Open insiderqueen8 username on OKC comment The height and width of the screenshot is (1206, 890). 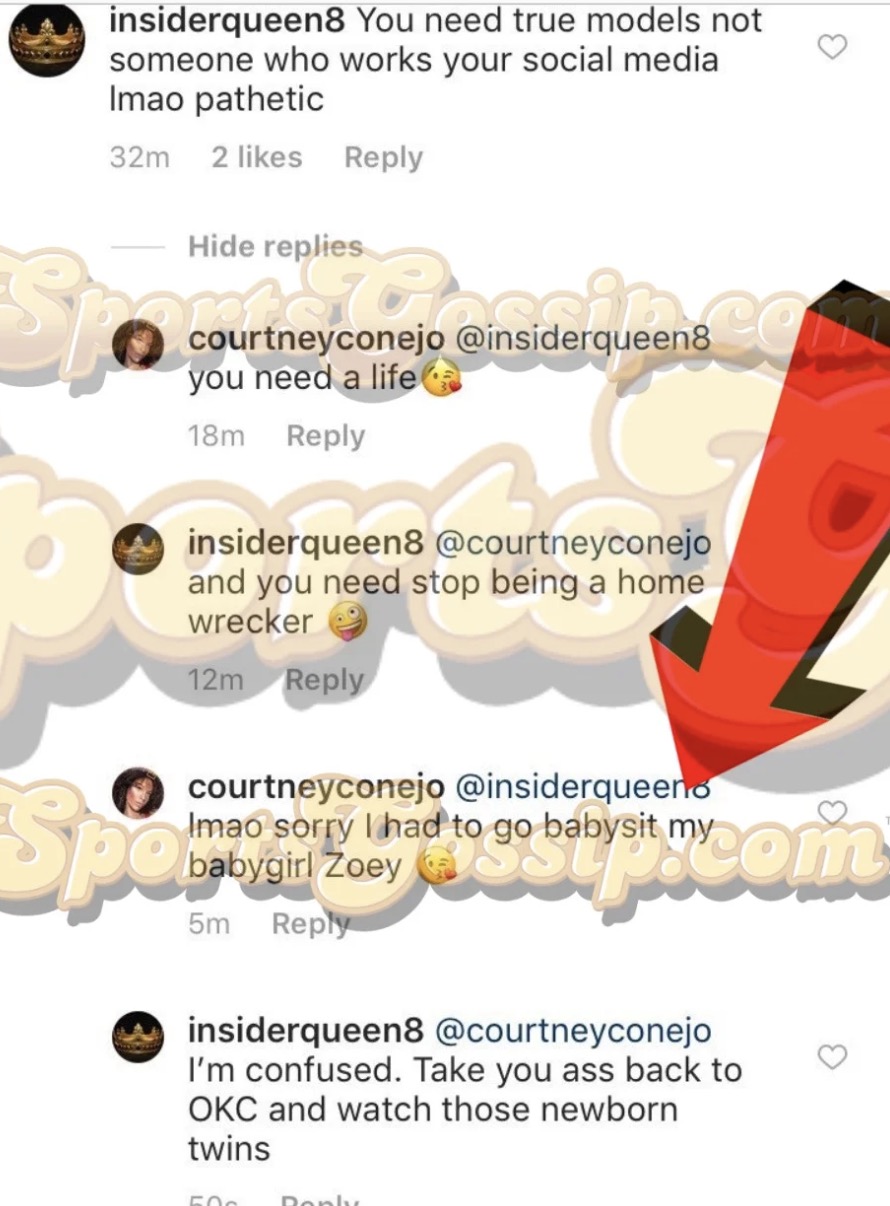click(304, 1031)
